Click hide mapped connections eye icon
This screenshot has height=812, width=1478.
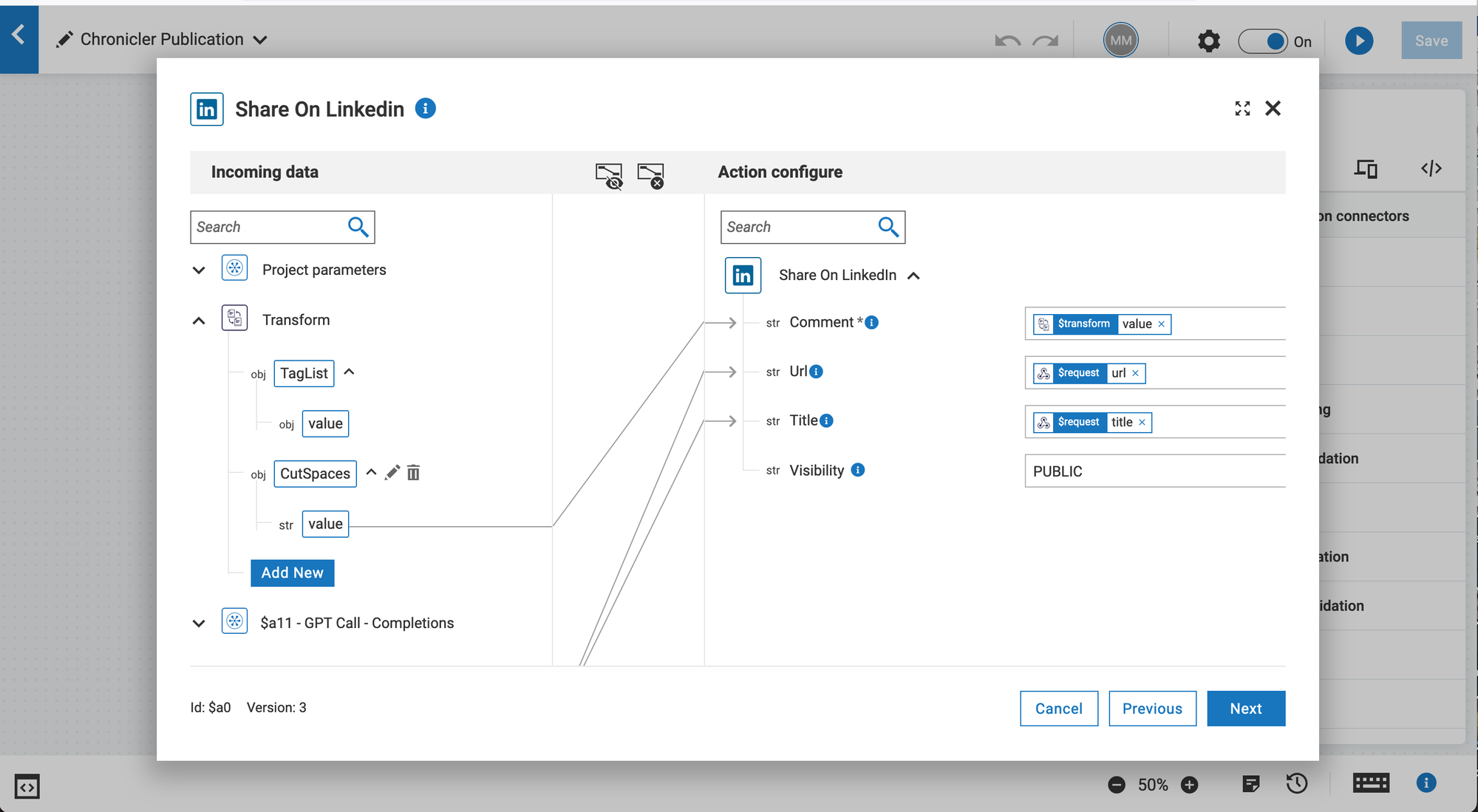pos(609,176)
